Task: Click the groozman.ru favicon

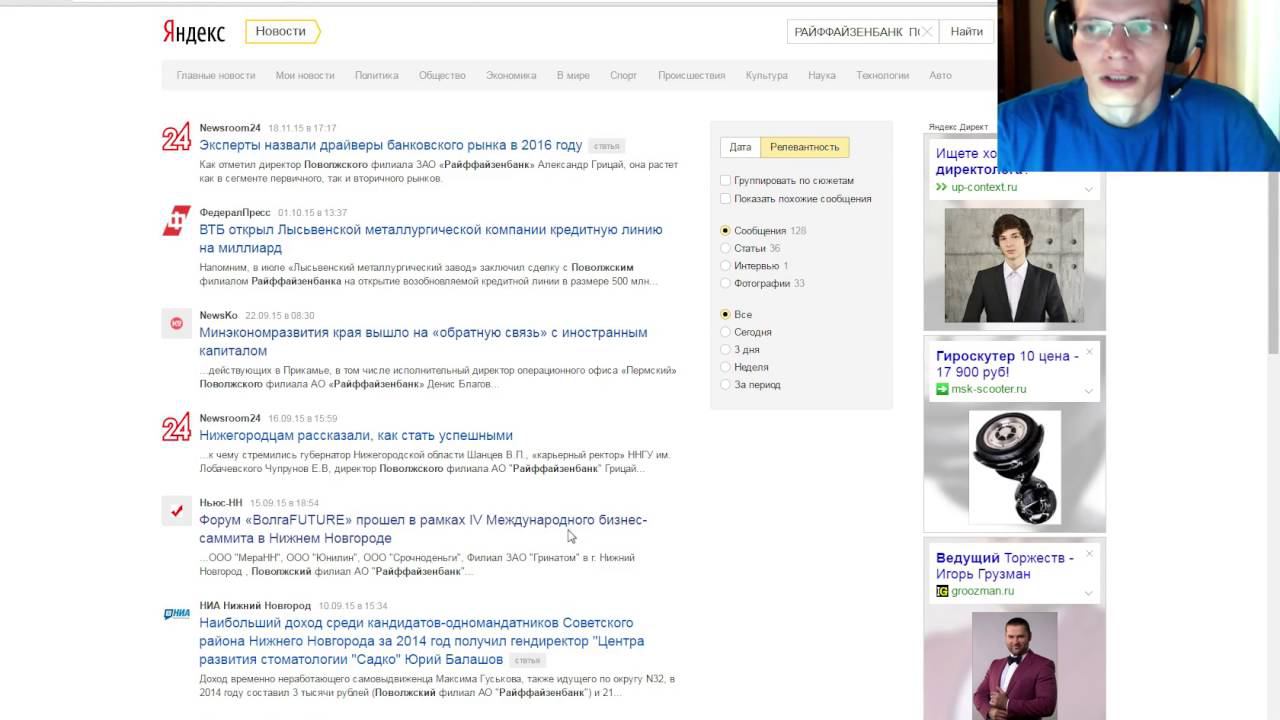Action: pos(942,591)
